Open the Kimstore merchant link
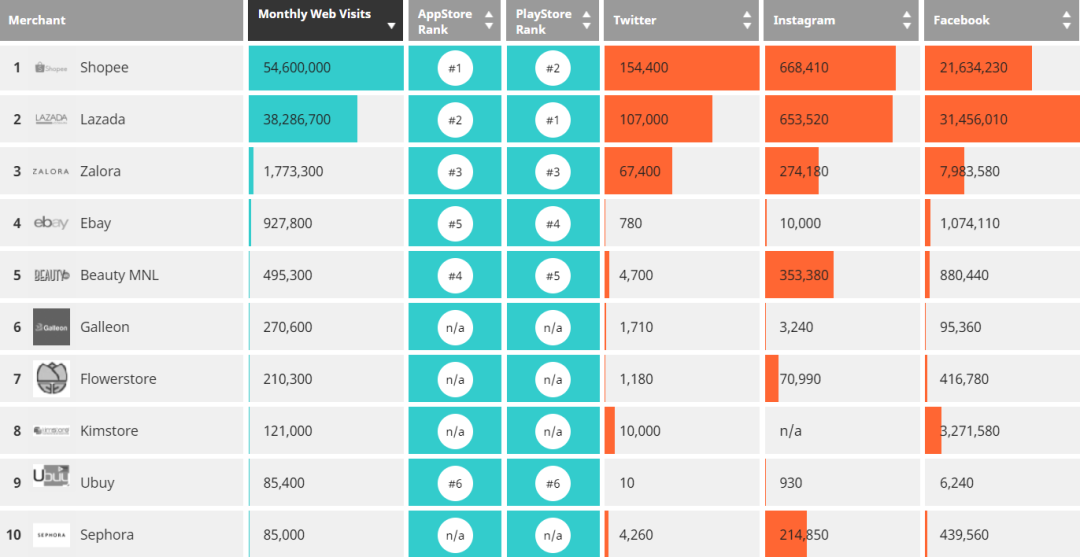The height and width of the screenshot is (557, 1080). [109, 431]
